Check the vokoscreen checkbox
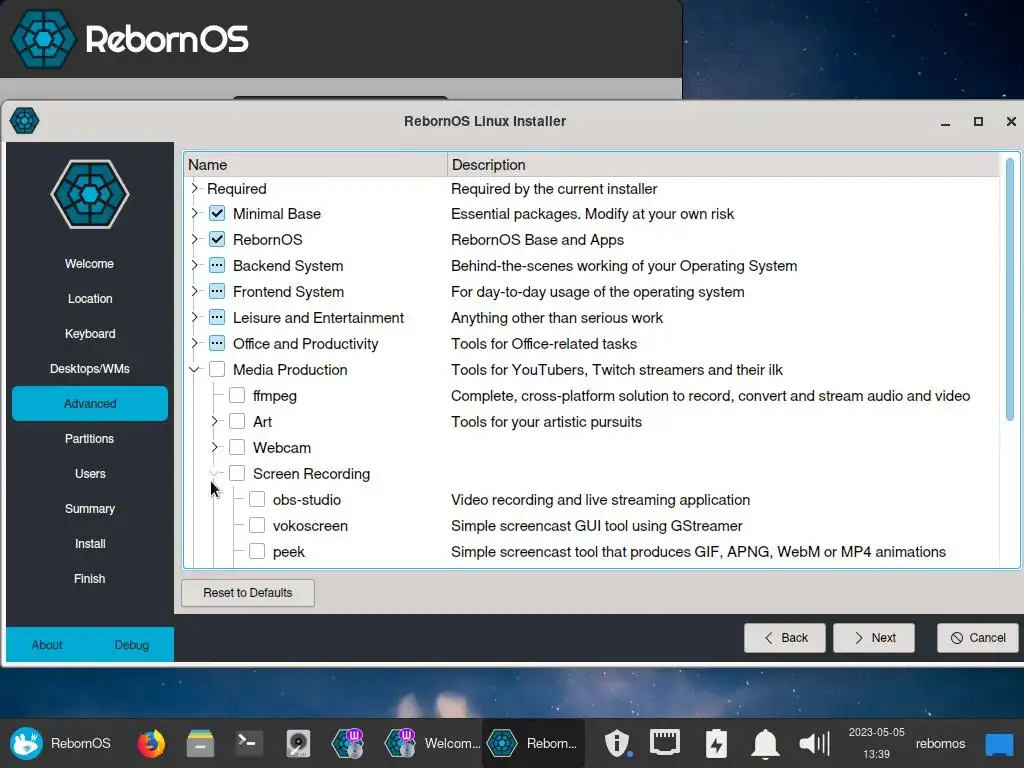The width and height of the screenshot is (1024, 768). coord(257,526)
